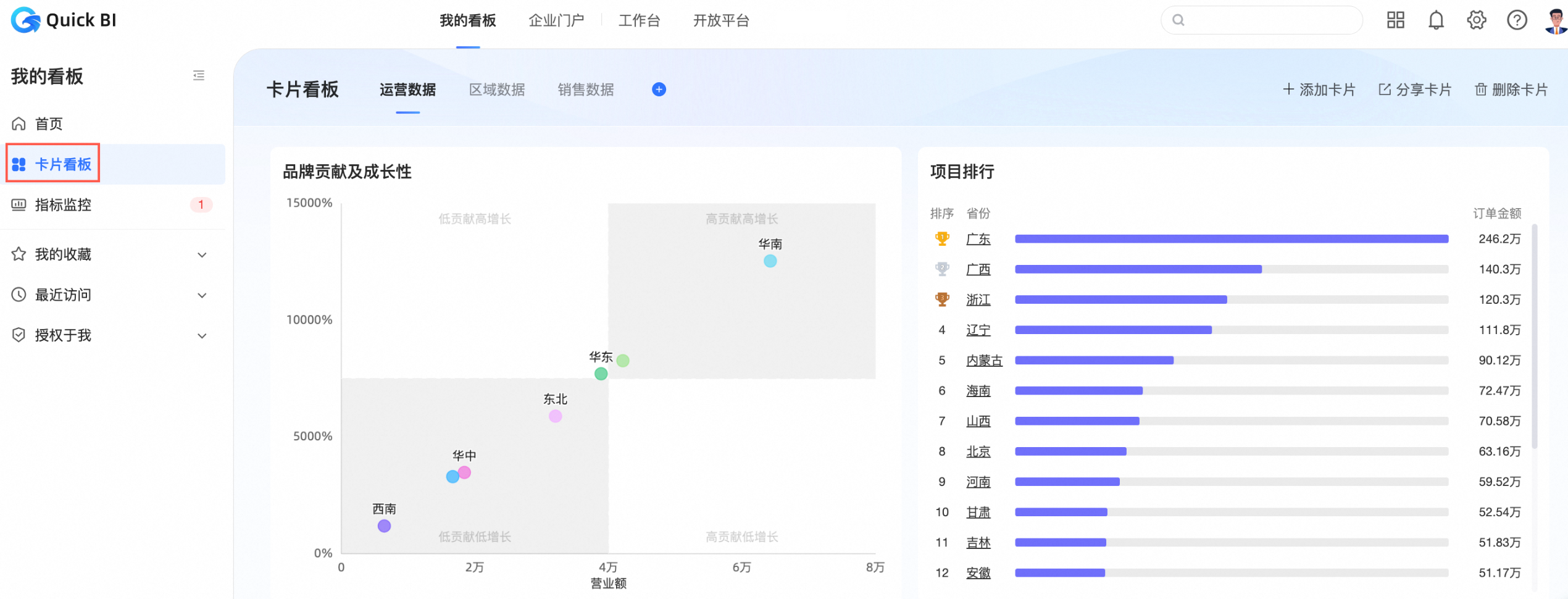The image size is (1568, 599).
Task: Open 浙江 province link
Action: pyautogui.click(x=978, y=299)
